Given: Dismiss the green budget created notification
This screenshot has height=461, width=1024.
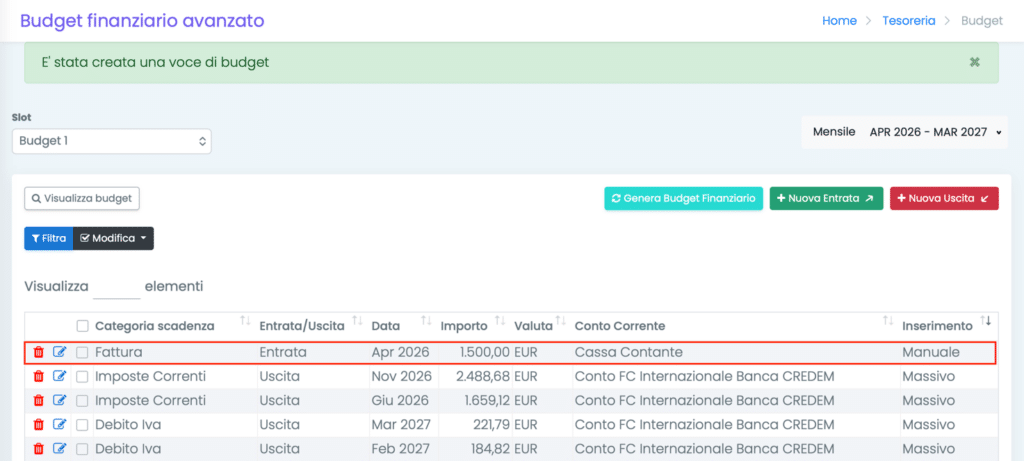Looking at the screenshot, I should pos(975,62).
